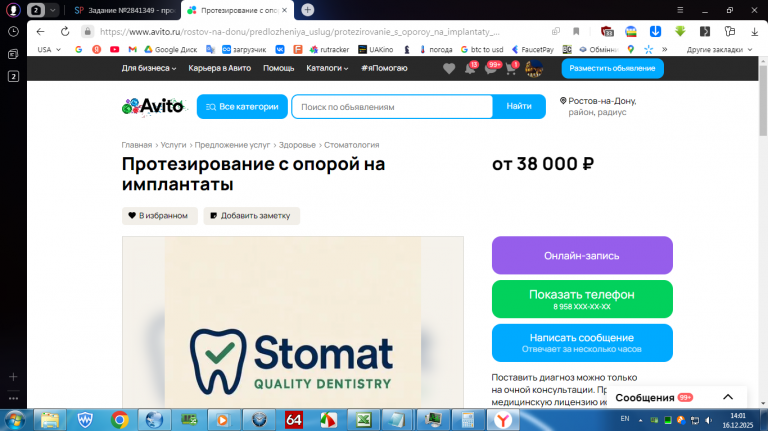Open the AIDA64 taskbar icon
Viewport: 768px width, 431px height.
click(293, 420)
